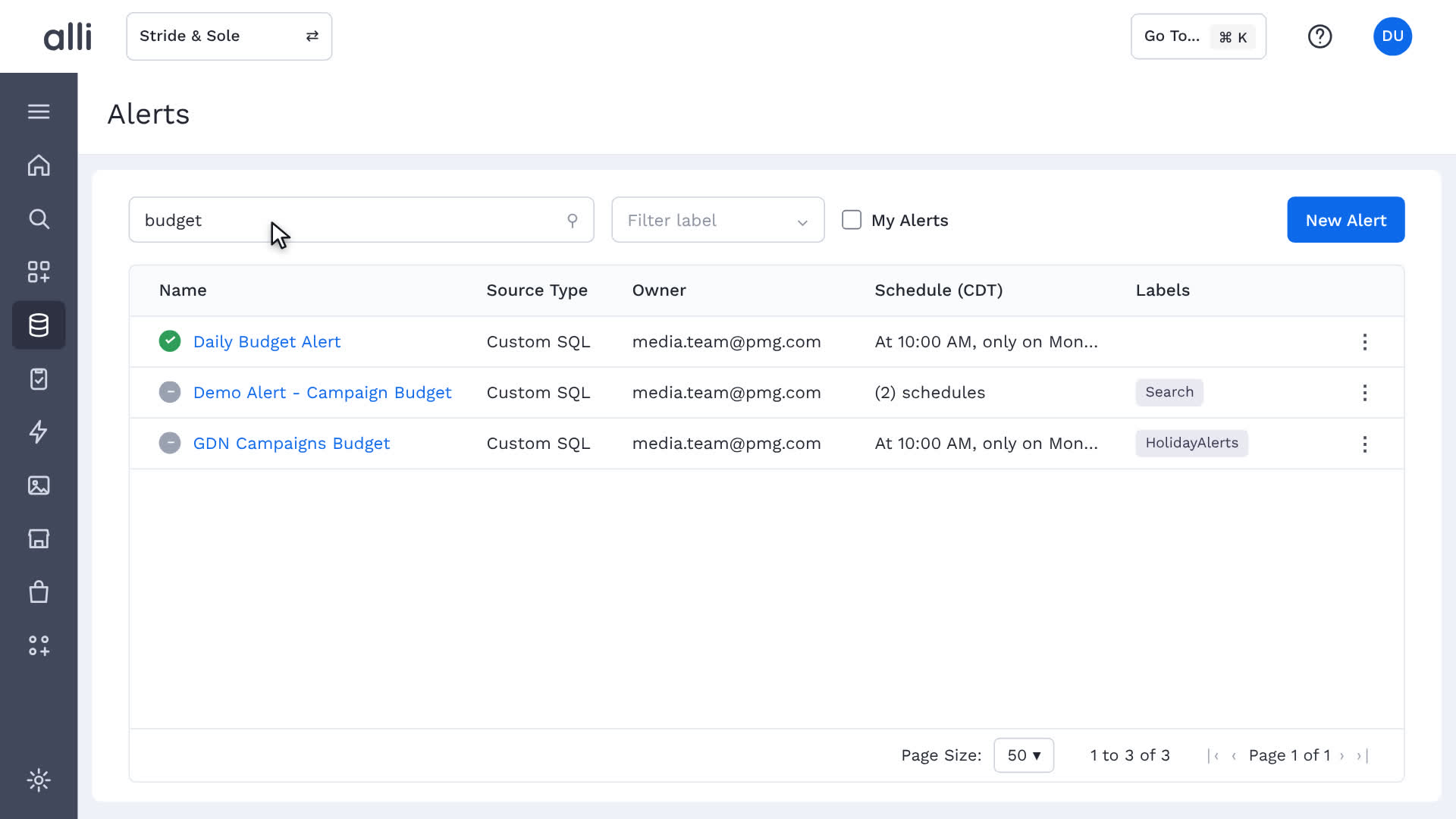Open the DU user avatar menu
The width and height of the screenshot is (1456, 819).
click(1392, 36)
